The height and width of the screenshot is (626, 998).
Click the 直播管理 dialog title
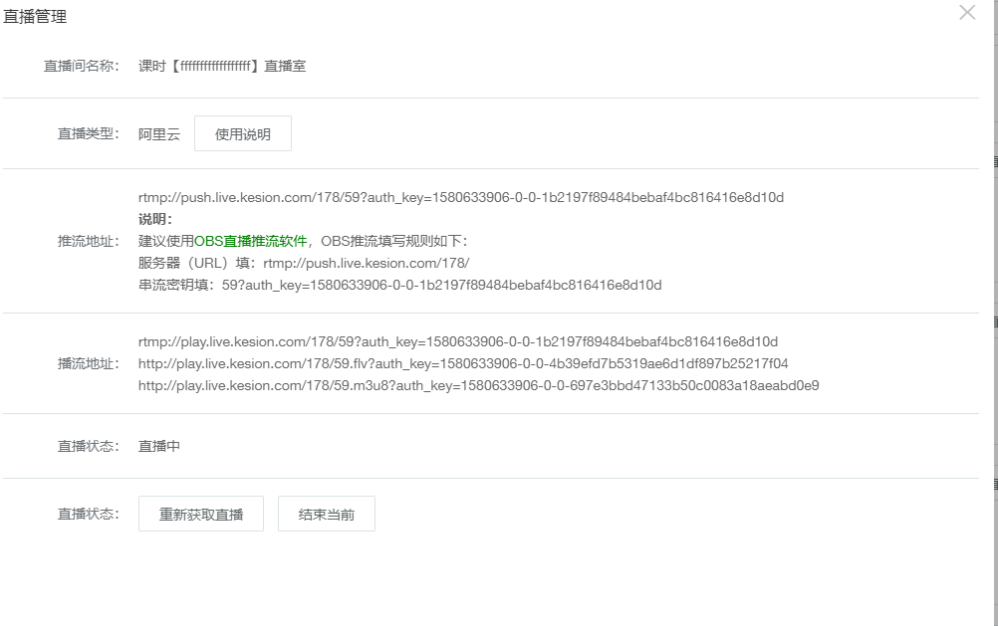pyautogui.click(x=31, y=17)
